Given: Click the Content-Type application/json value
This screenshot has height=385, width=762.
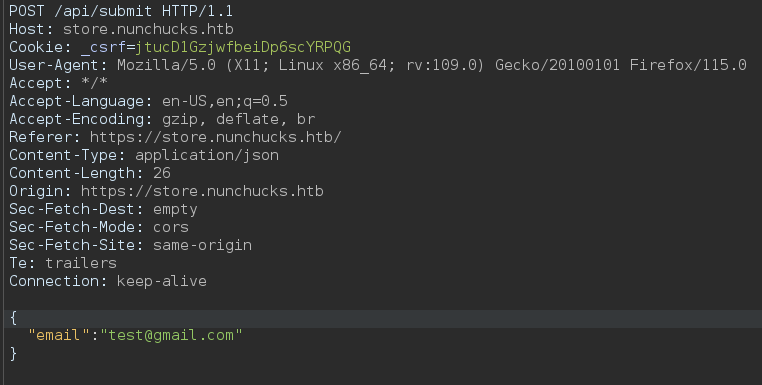Looking at the screenshot, I should pos(207,155).
